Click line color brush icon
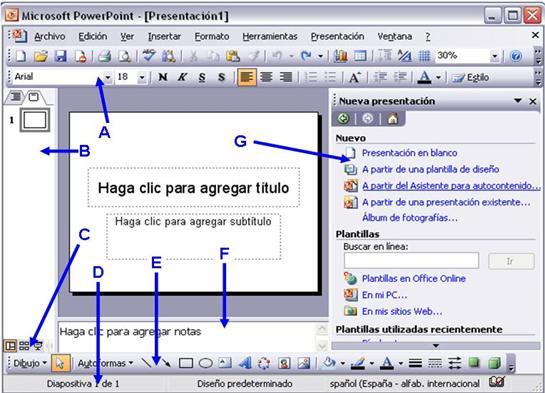Image resolution: width=545 pixels, height=393 pixels. (358, 363)
